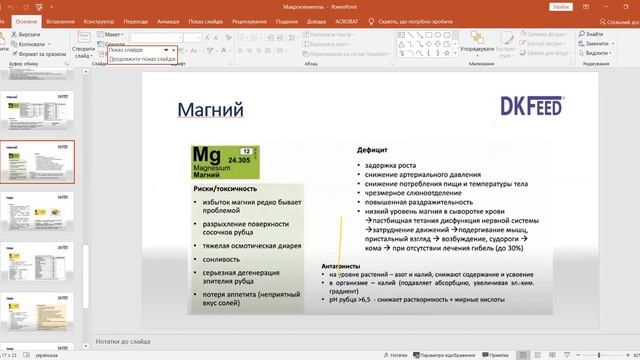Screen dimensions: 640x360
Task: Select the oval shape in gallery
Action: point(438,35)
